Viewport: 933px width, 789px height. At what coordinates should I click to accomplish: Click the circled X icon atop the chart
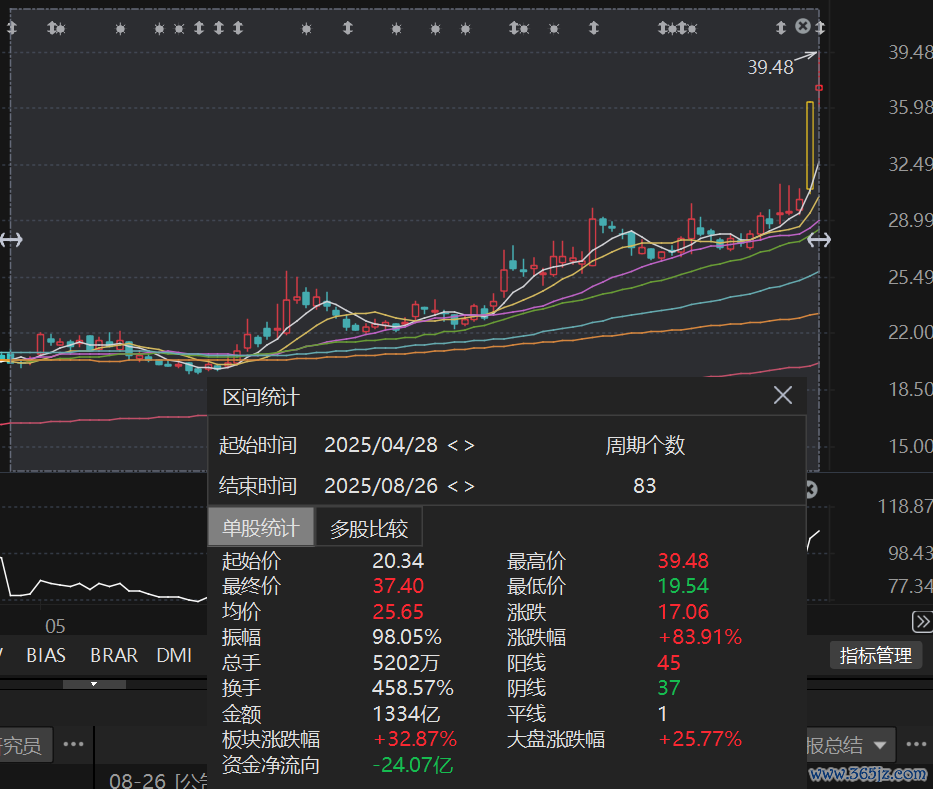(803, 26)
